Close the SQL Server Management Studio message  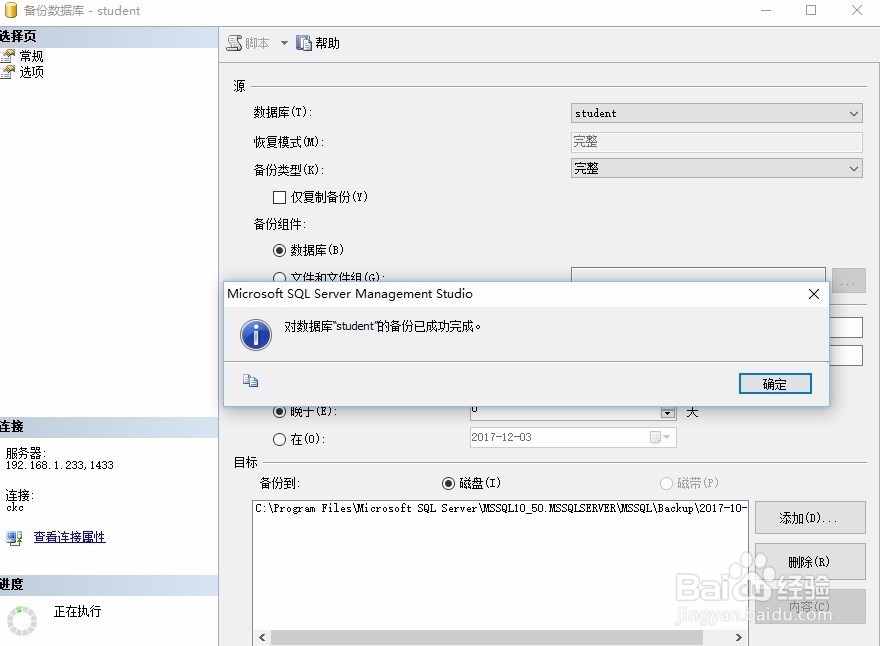pos(814,294)
